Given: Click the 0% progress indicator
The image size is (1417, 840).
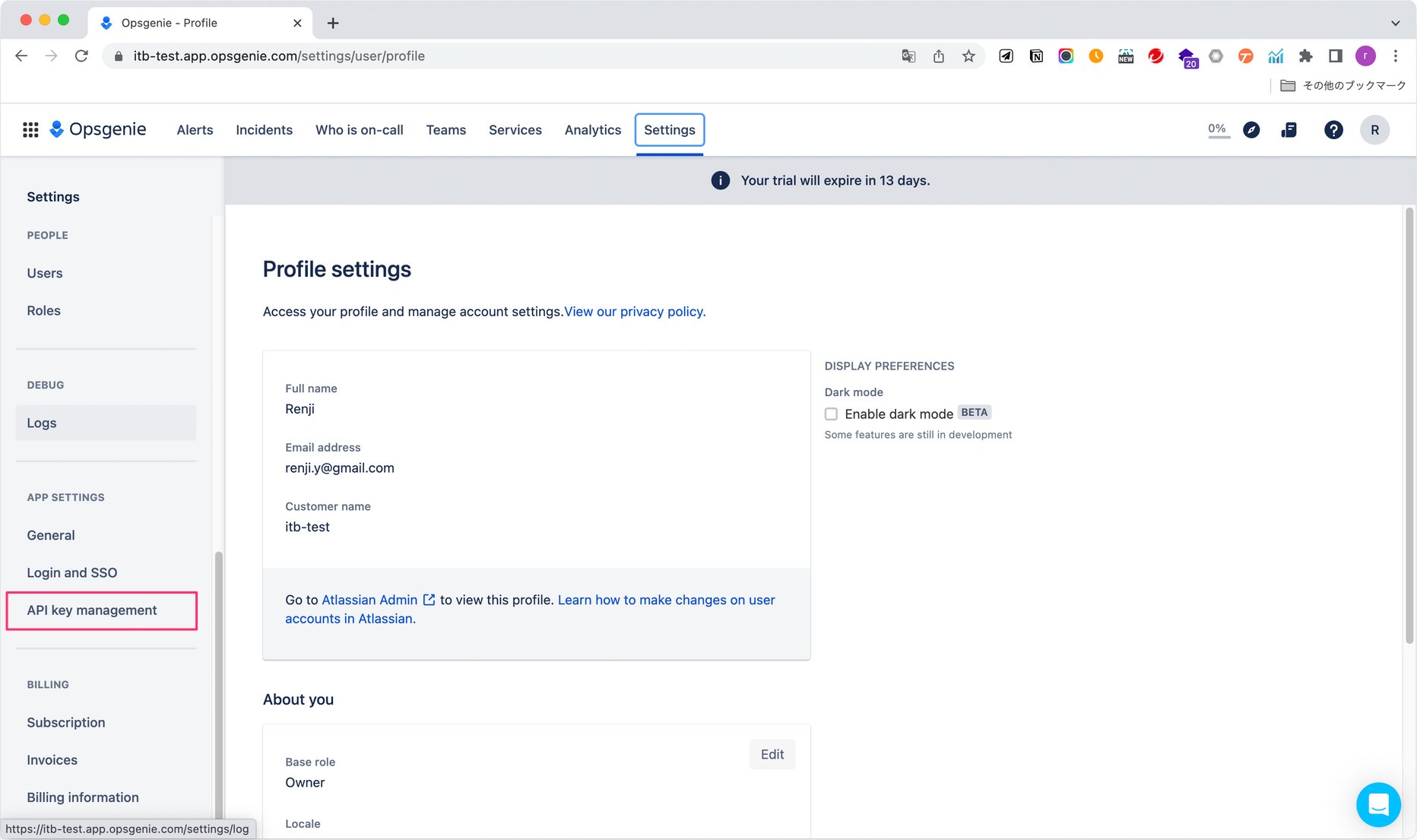Looking at the screenshot, I should coord(1217,129).
